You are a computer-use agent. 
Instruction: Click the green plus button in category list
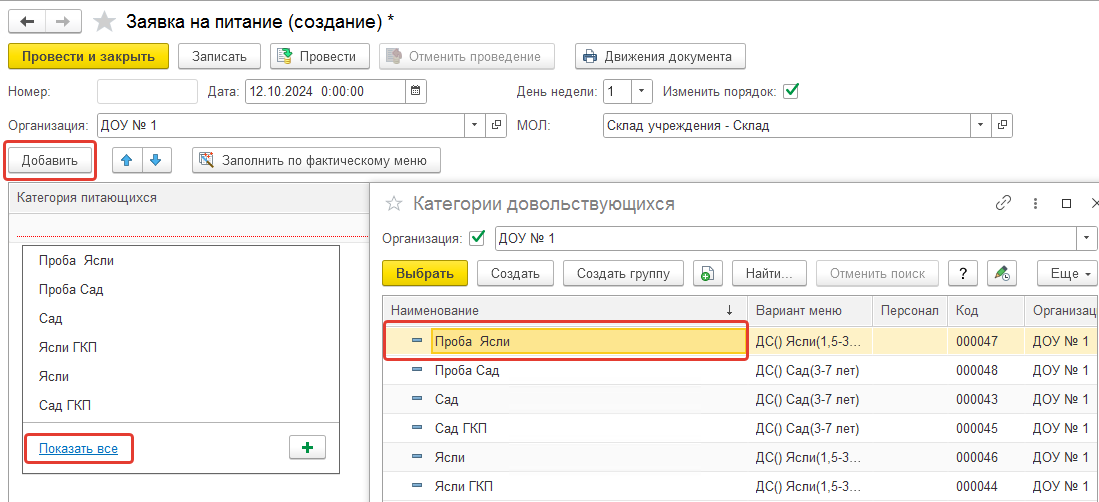coord(307,447)
